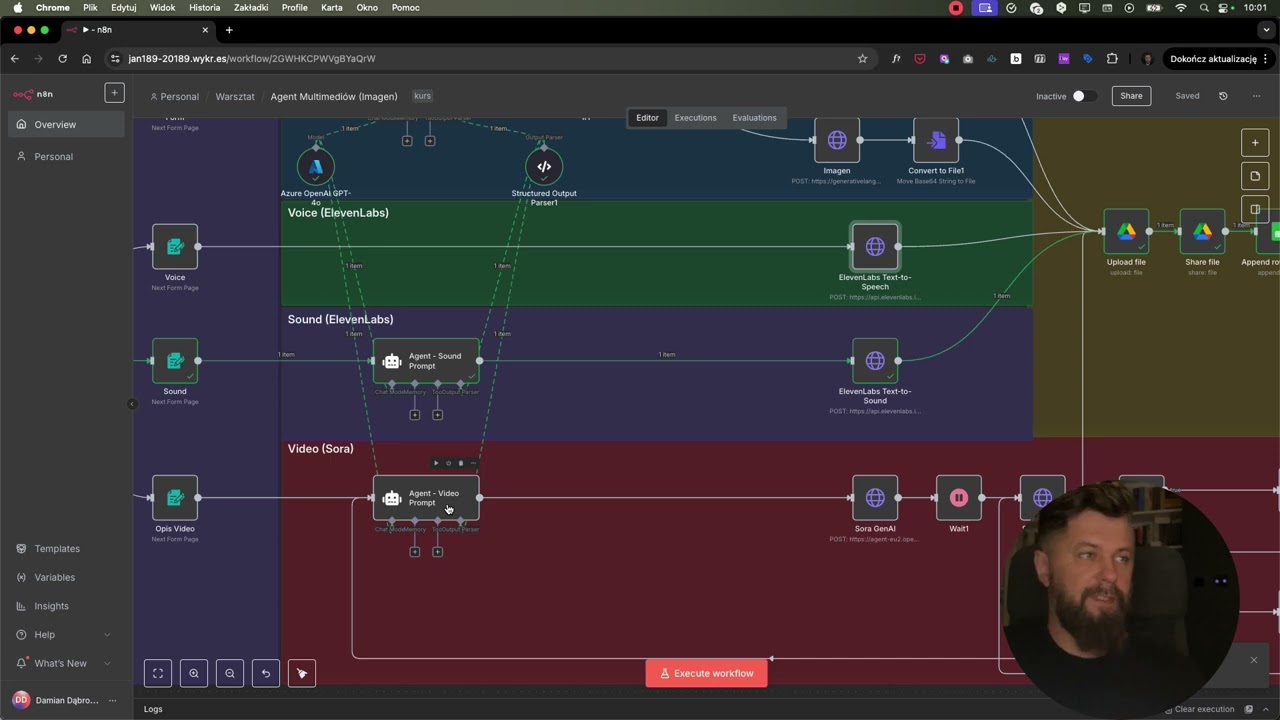Select the Opis Video form node
1280x720 pixels.
click(175, 497)
